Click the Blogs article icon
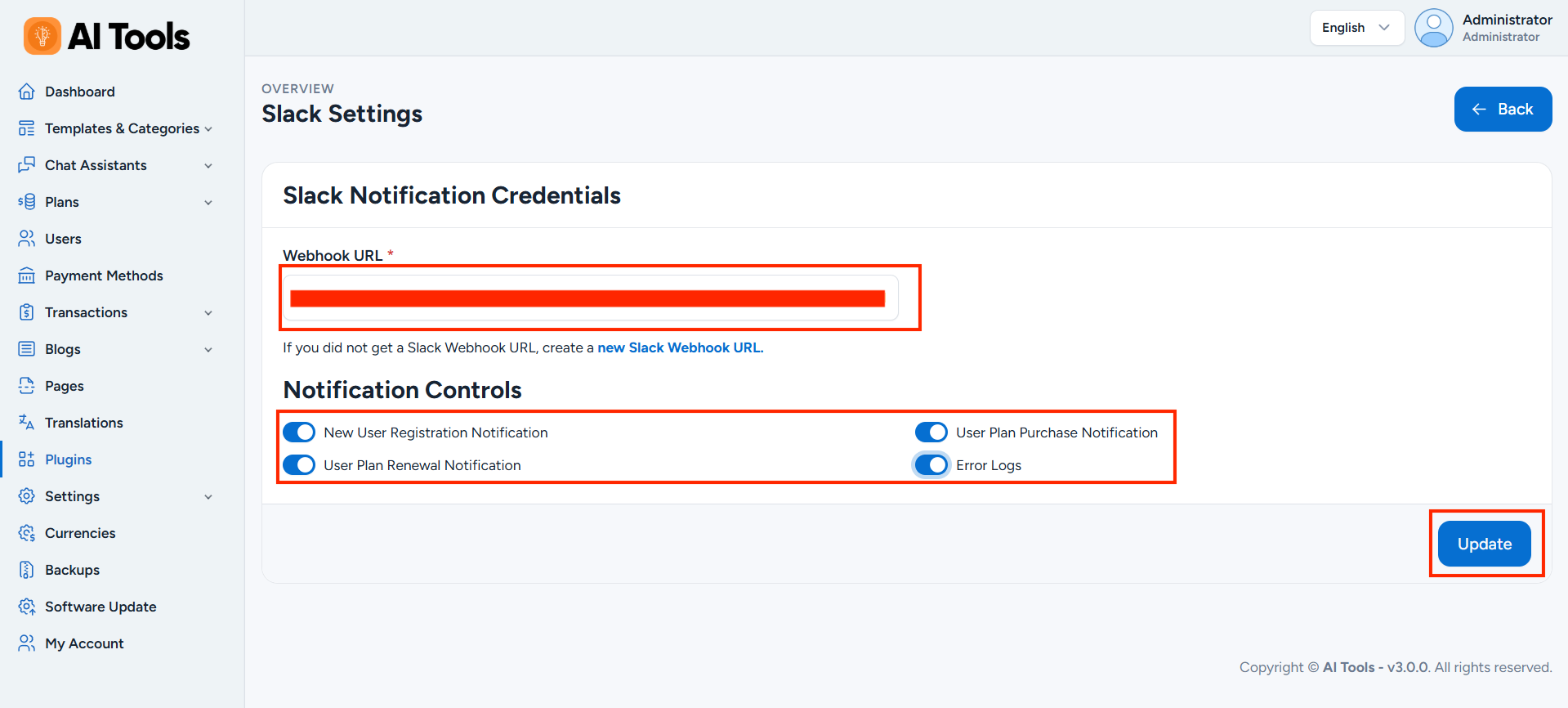The height and width of the screenshot is (708, 1568). point(27,349)
